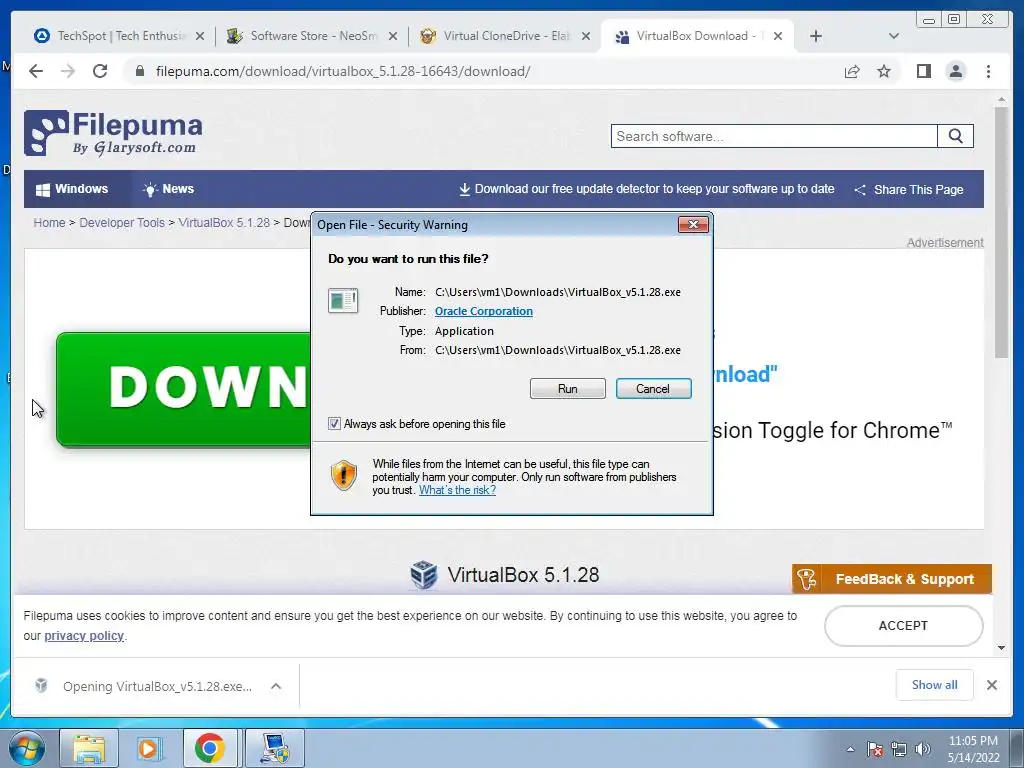
Task: Click Cancel in the Security Warning dialog
Action: [653, 389]
